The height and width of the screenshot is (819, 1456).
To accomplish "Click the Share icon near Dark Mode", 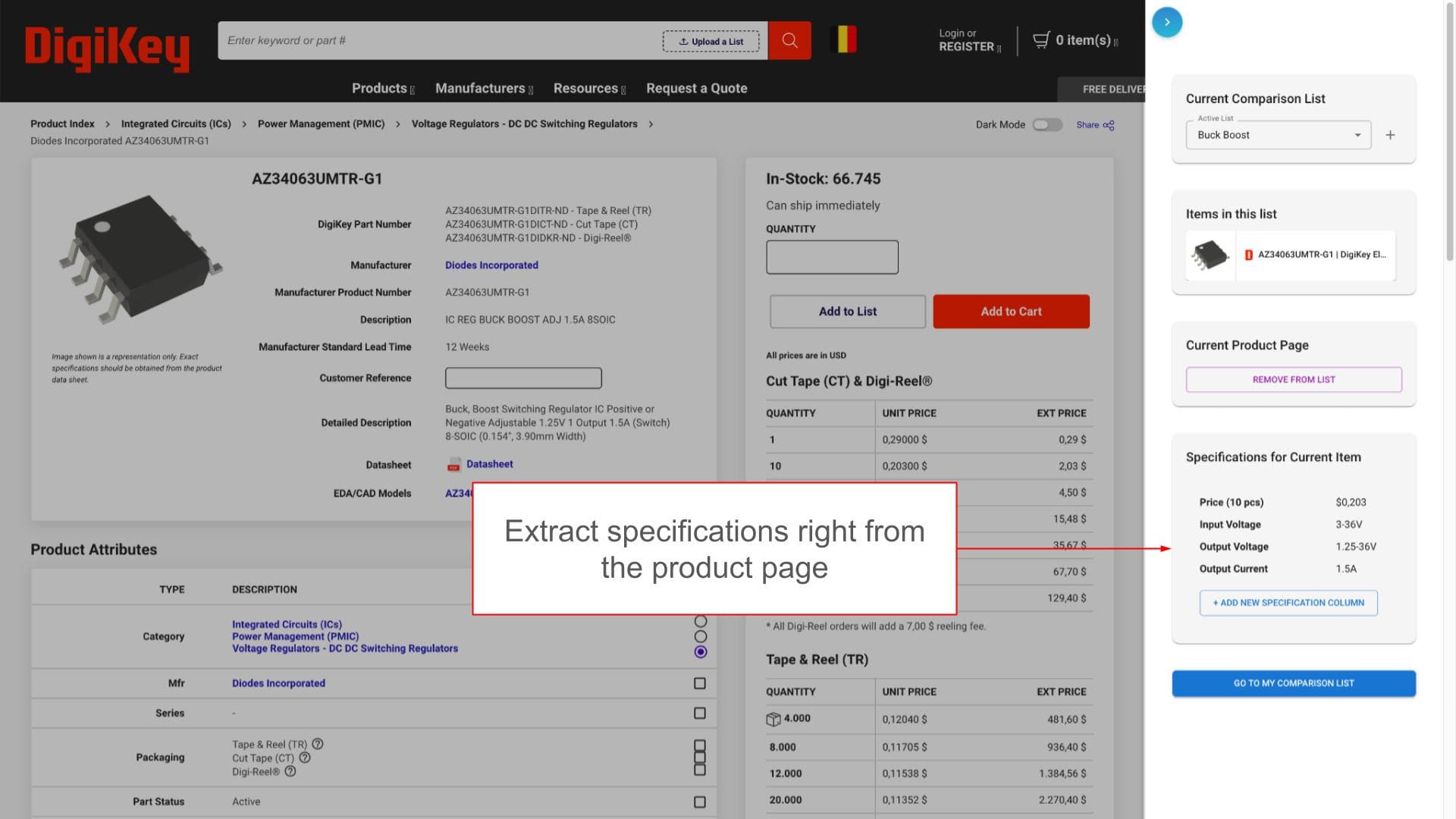I will 1109,125.
